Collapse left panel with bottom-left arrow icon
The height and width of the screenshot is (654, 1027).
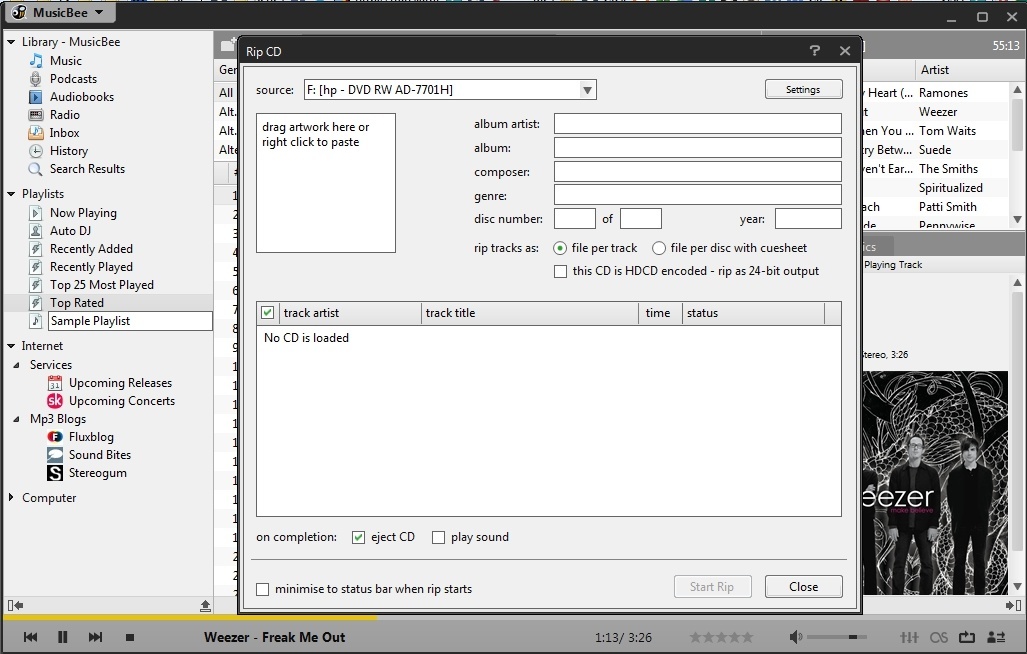(15, 606)
